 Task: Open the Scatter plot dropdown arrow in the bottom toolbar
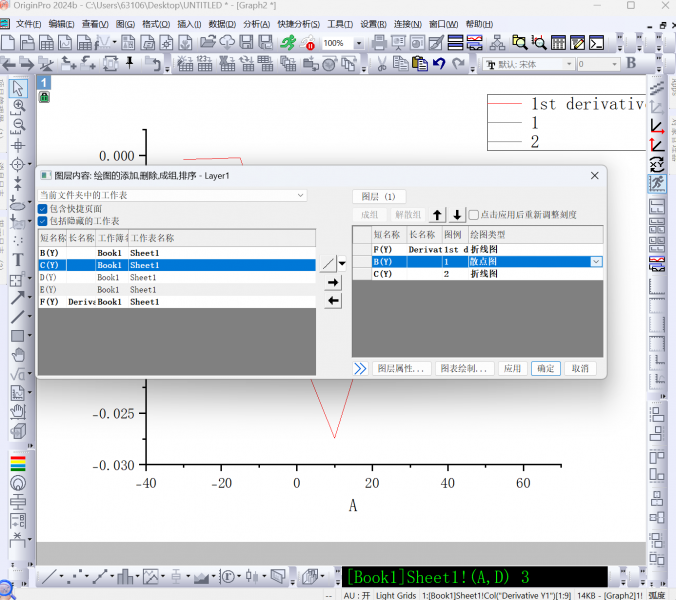(87, 576)
